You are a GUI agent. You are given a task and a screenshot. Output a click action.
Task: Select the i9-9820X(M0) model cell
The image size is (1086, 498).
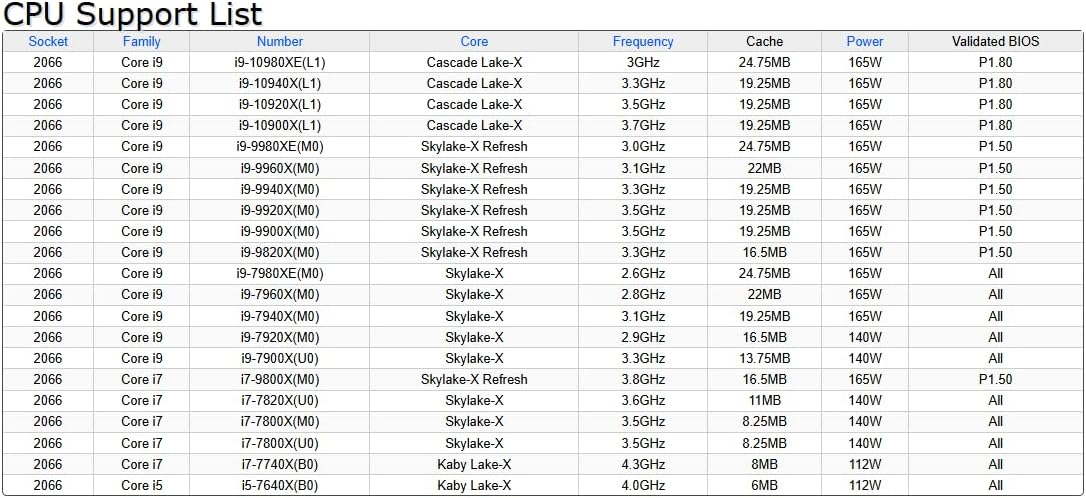coord(280,252)
